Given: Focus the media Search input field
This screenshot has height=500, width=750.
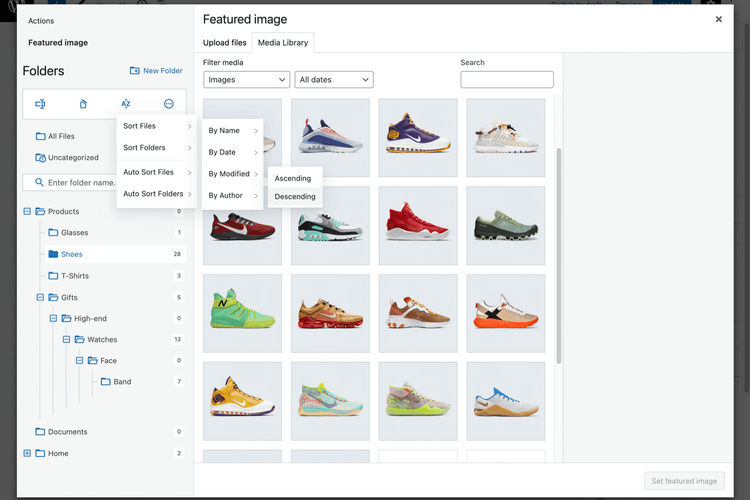Looking at the screenshot, I should coord(507,79).
